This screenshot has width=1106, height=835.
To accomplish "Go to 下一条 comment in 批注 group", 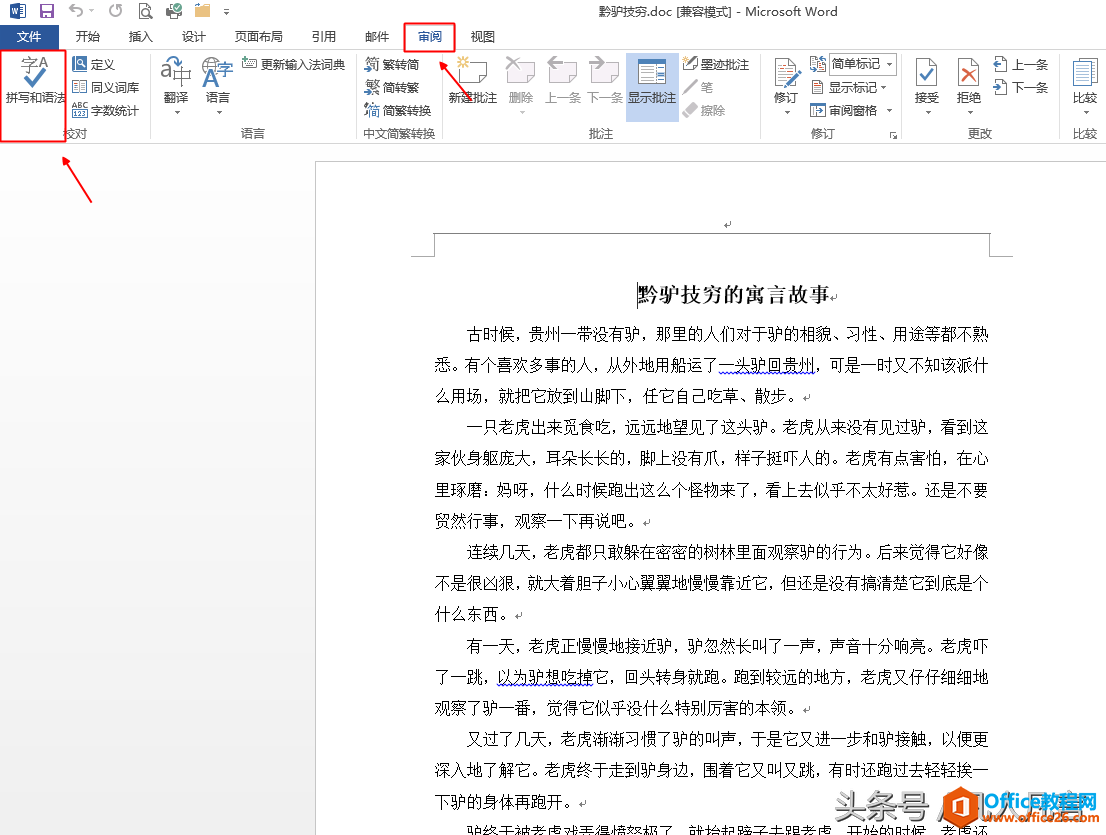I will (x=604, y=80).
